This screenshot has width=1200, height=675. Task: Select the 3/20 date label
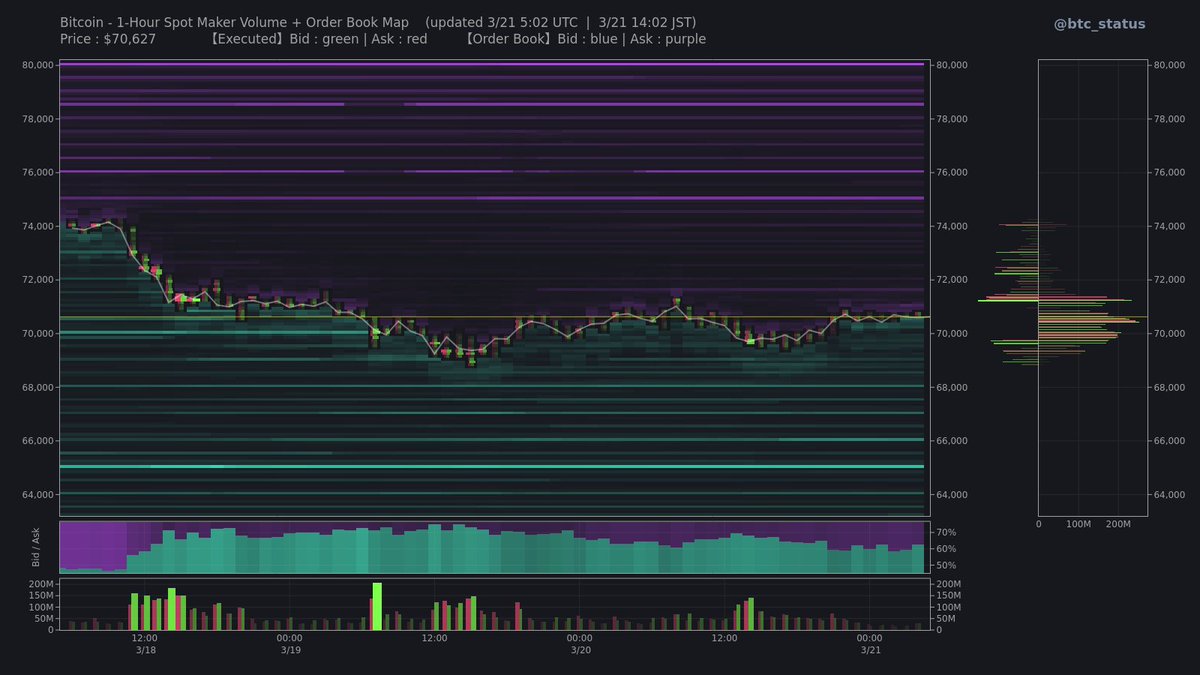click(581, 648)
